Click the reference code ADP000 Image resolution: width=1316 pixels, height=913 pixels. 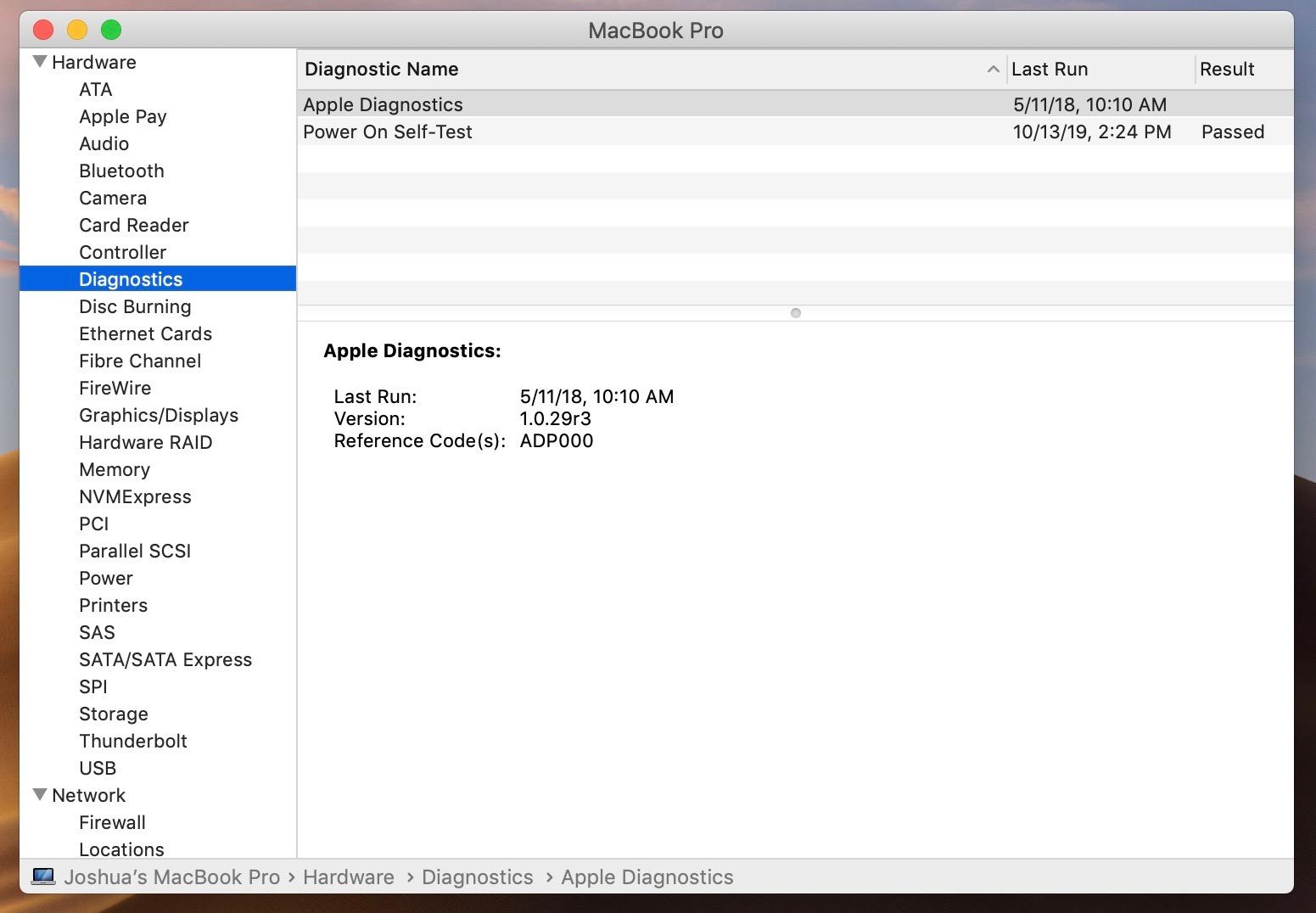click(x=557, y=440)
